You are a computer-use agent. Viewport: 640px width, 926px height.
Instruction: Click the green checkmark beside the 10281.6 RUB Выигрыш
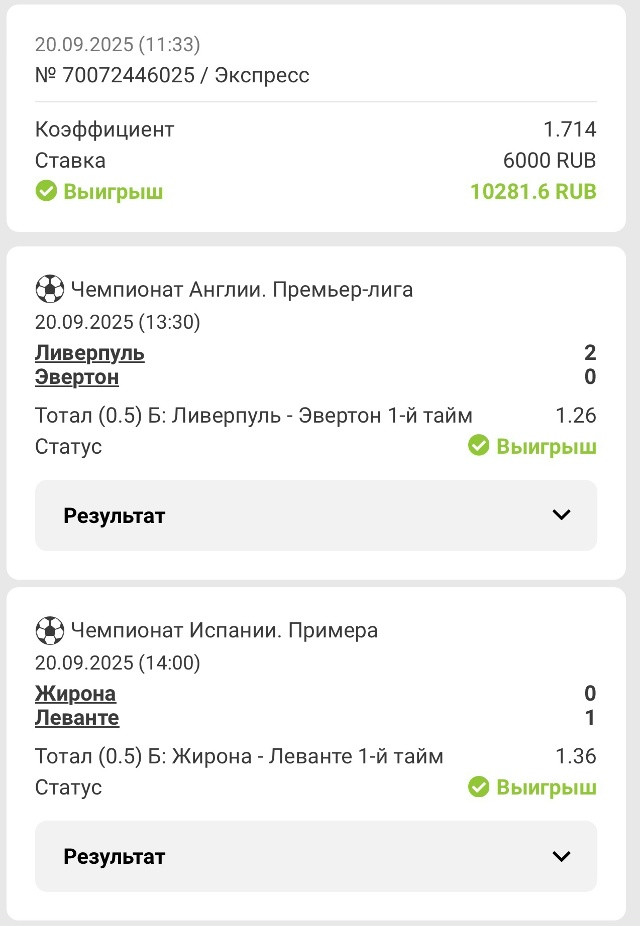[x=46, y=191]
